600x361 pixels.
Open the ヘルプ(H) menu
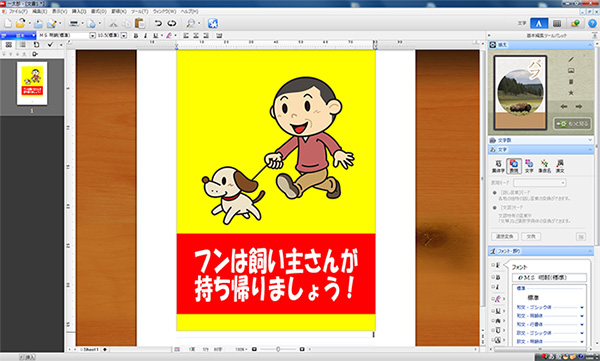tap(190, 11)
